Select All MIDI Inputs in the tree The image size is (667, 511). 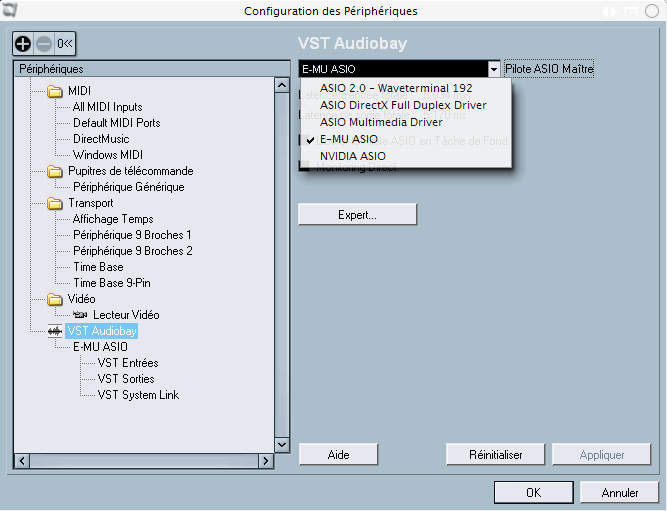(x=108, y=107)
